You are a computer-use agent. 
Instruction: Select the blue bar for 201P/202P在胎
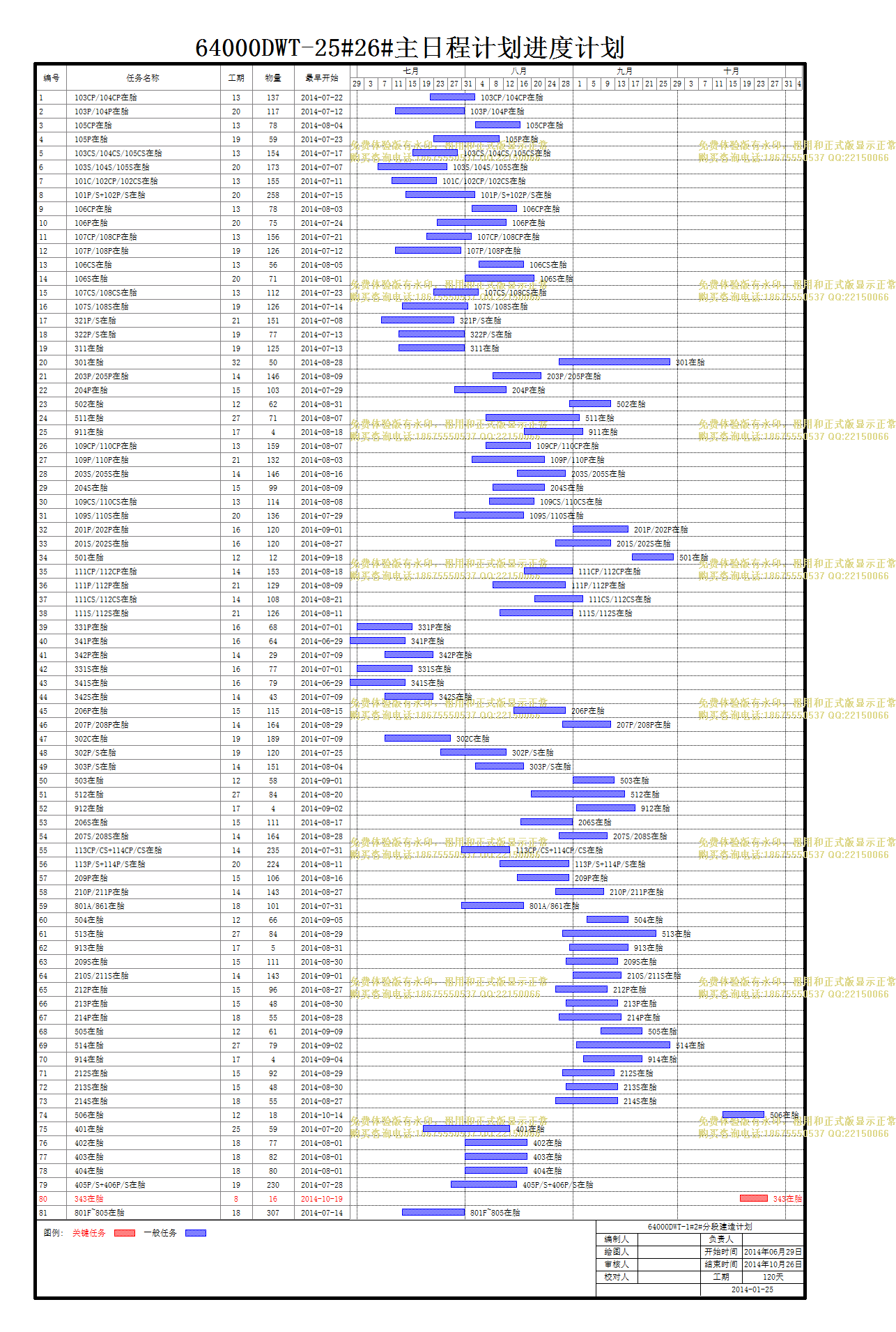point(601,529)
